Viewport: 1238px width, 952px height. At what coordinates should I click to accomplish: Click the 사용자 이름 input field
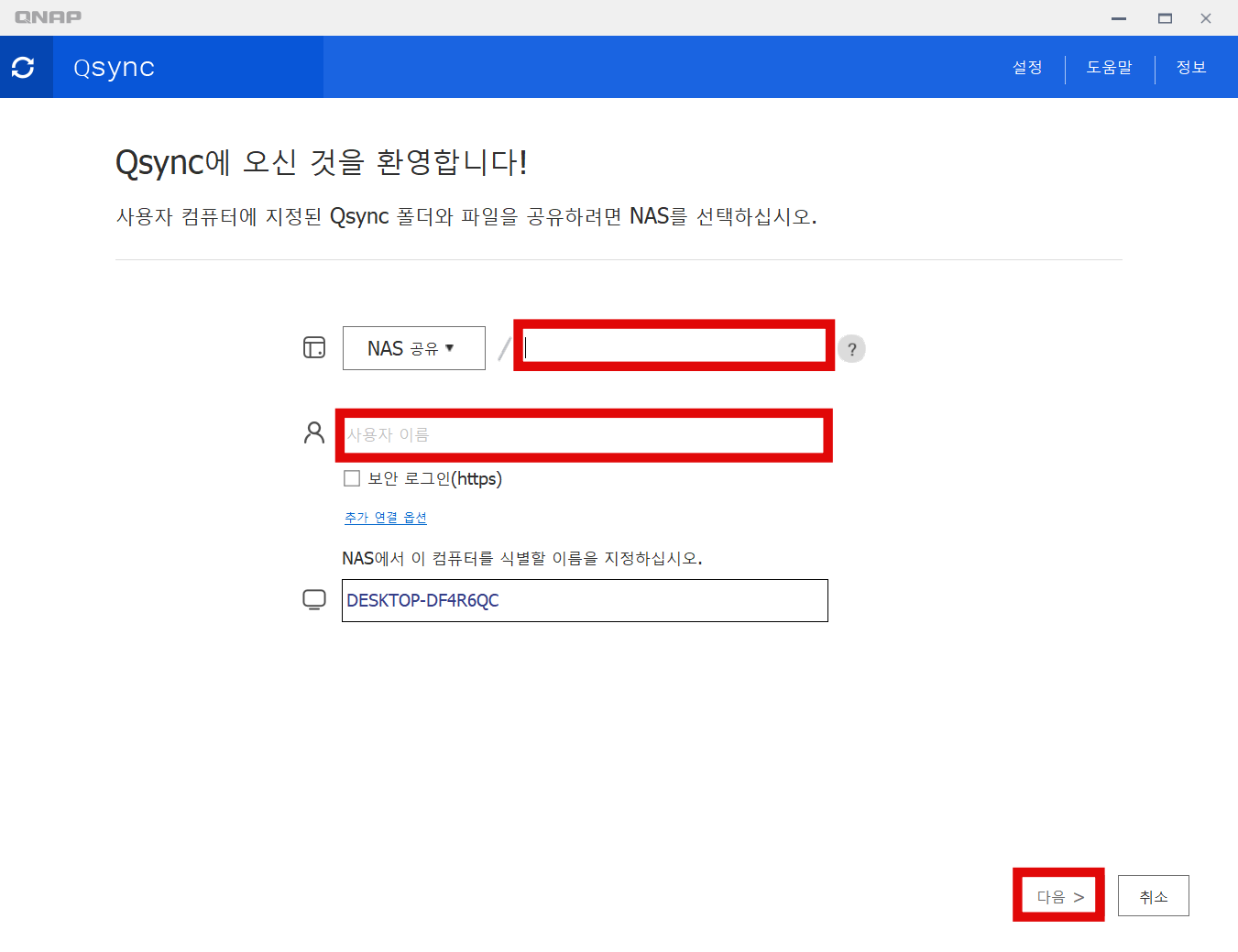(584, 434)
